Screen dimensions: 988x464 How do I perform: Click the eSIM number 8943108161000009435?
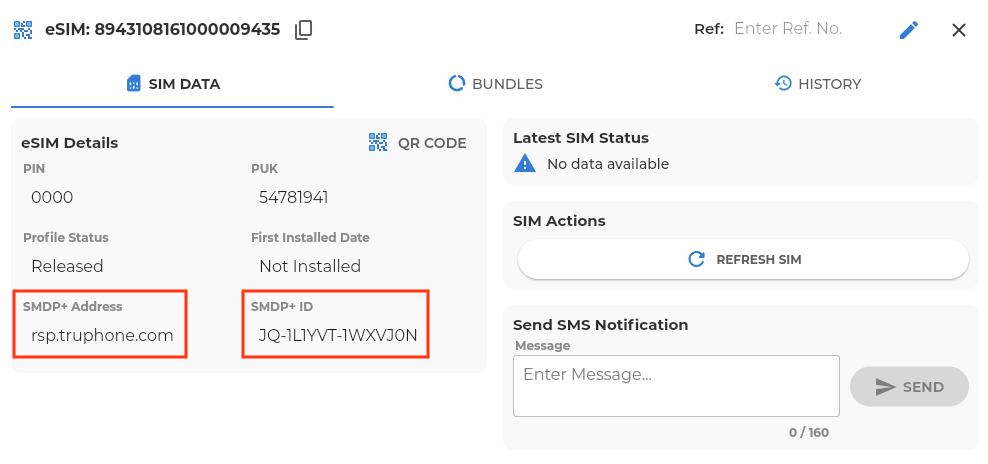tap(187, 30)
